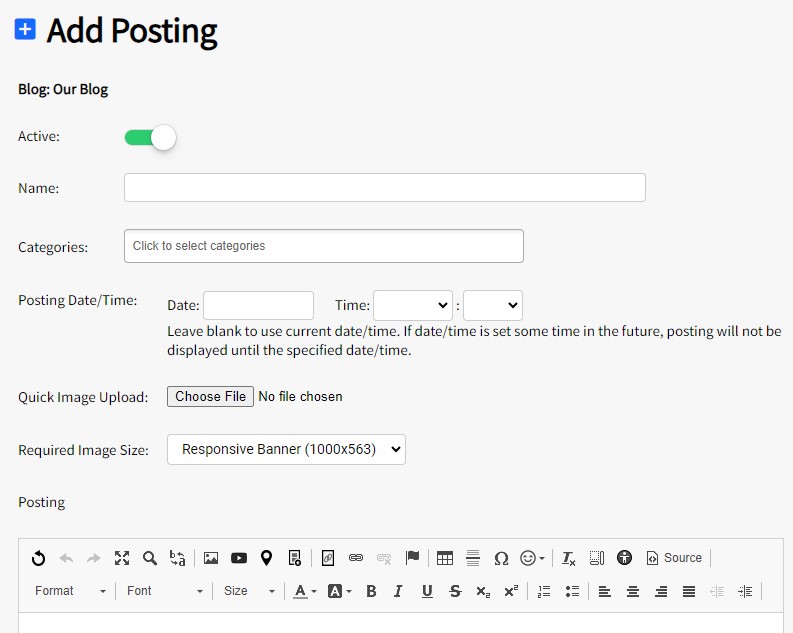Open the Time minutes dropdown
The image size is (793, 633).
pyautogui.click(x=493, y=305)
